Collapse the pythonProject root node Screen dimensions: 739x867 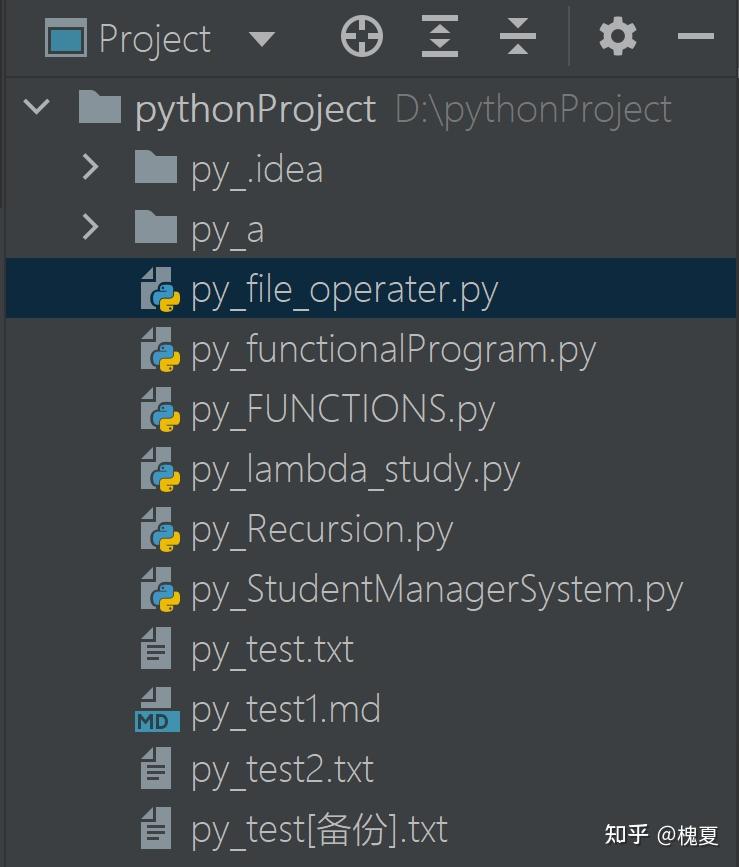37,108
